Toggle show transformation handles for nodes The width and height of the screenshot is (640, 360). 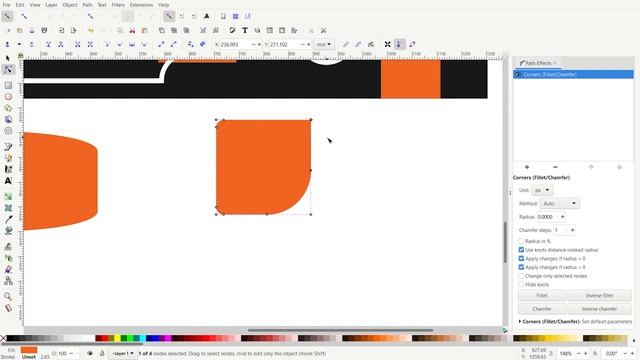387,44
